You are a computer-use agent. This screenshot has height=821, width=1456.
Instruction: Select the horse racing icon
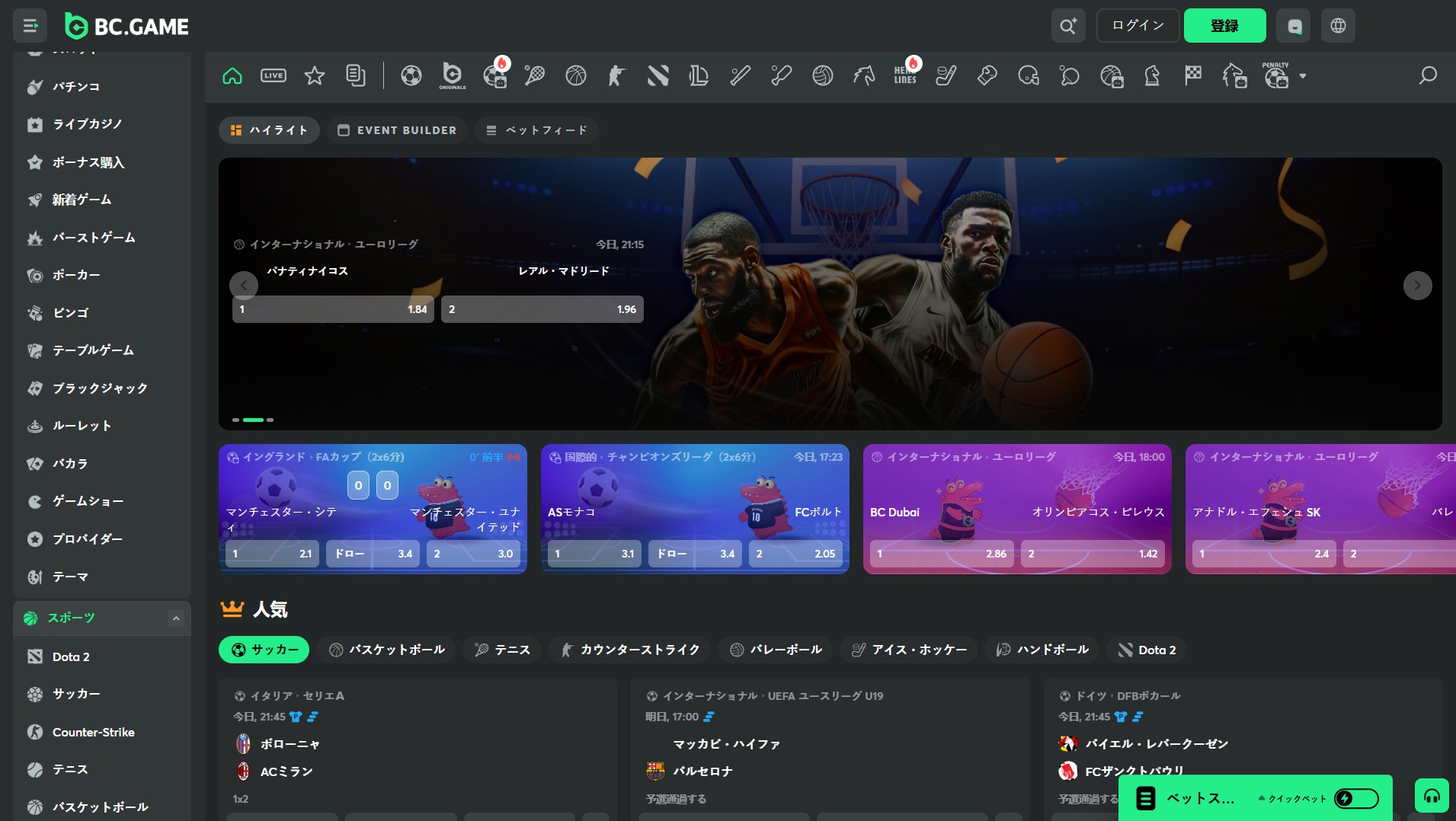tap(864, 75)
